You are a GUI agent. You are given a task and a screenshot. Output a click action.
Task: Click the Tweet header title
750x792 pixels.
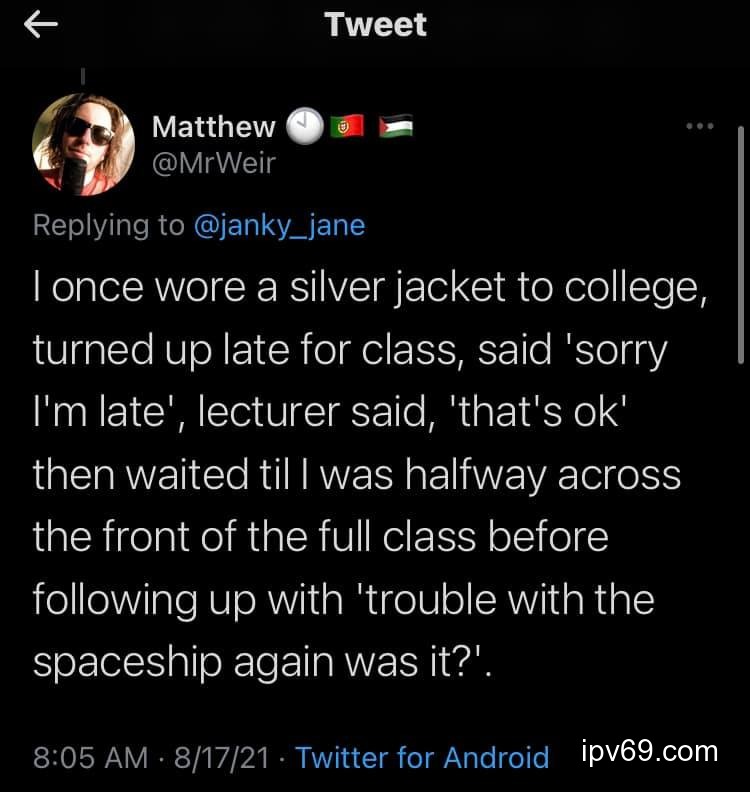click(x=375, y=25)
